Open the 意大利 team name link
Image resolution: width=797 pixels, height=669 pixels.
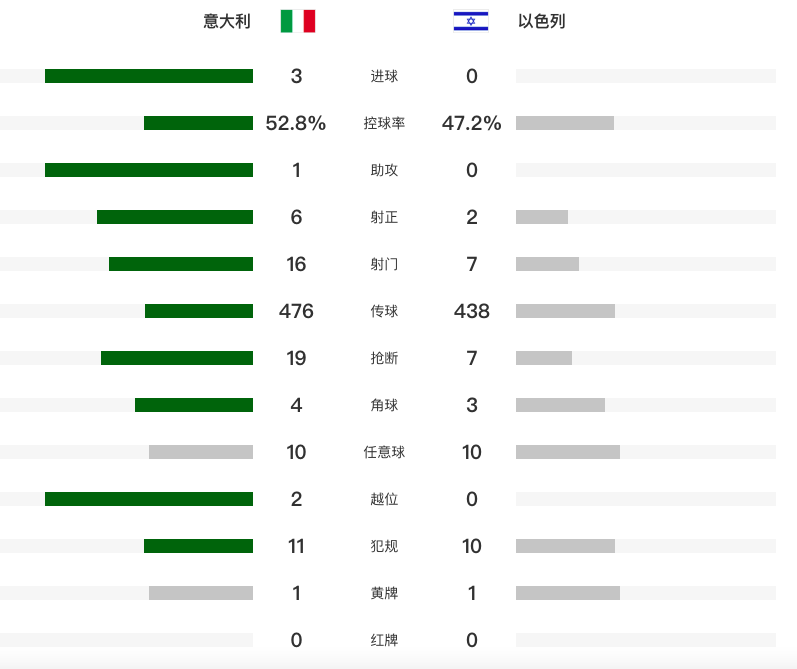pyautogui.click(x=227, y=21)
